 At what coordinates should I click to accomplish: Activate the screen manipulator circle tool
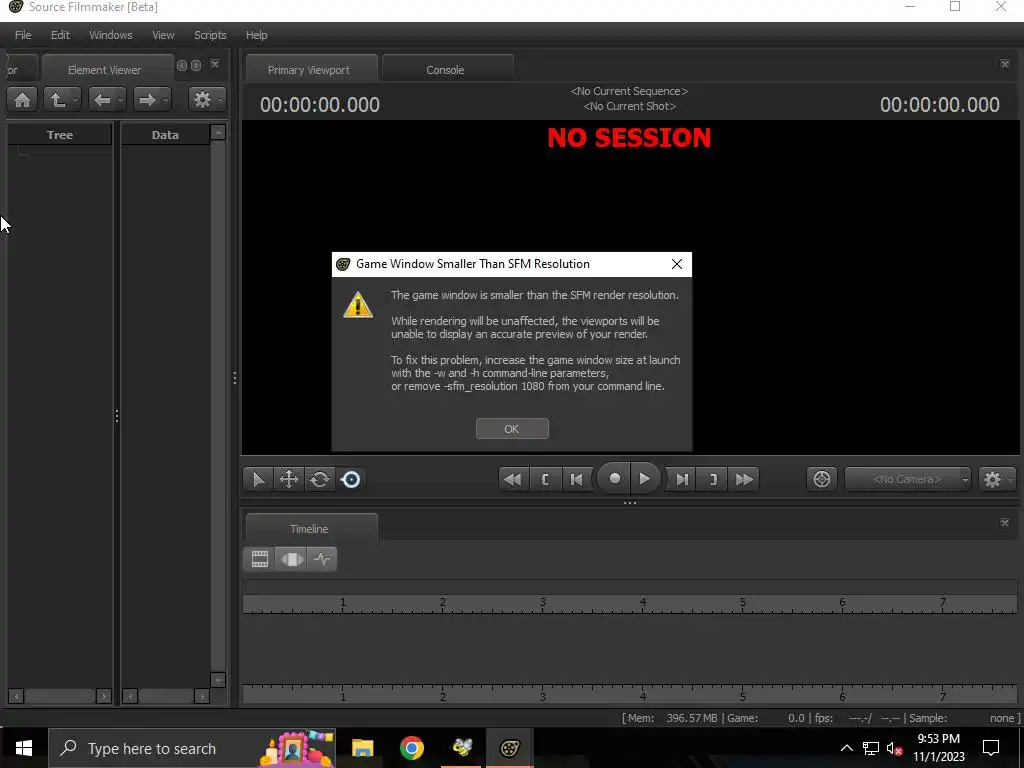(351, 480)
